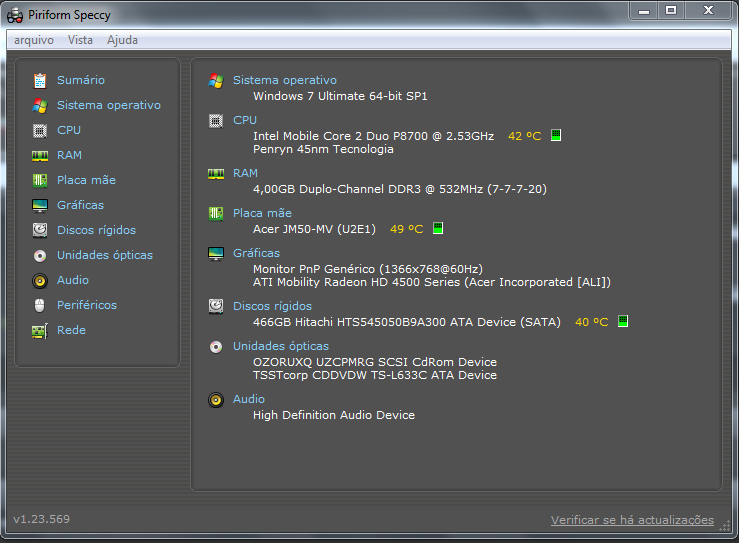Click the Discos rígidos heading in summary
The image size is (739, 543).
272,306
